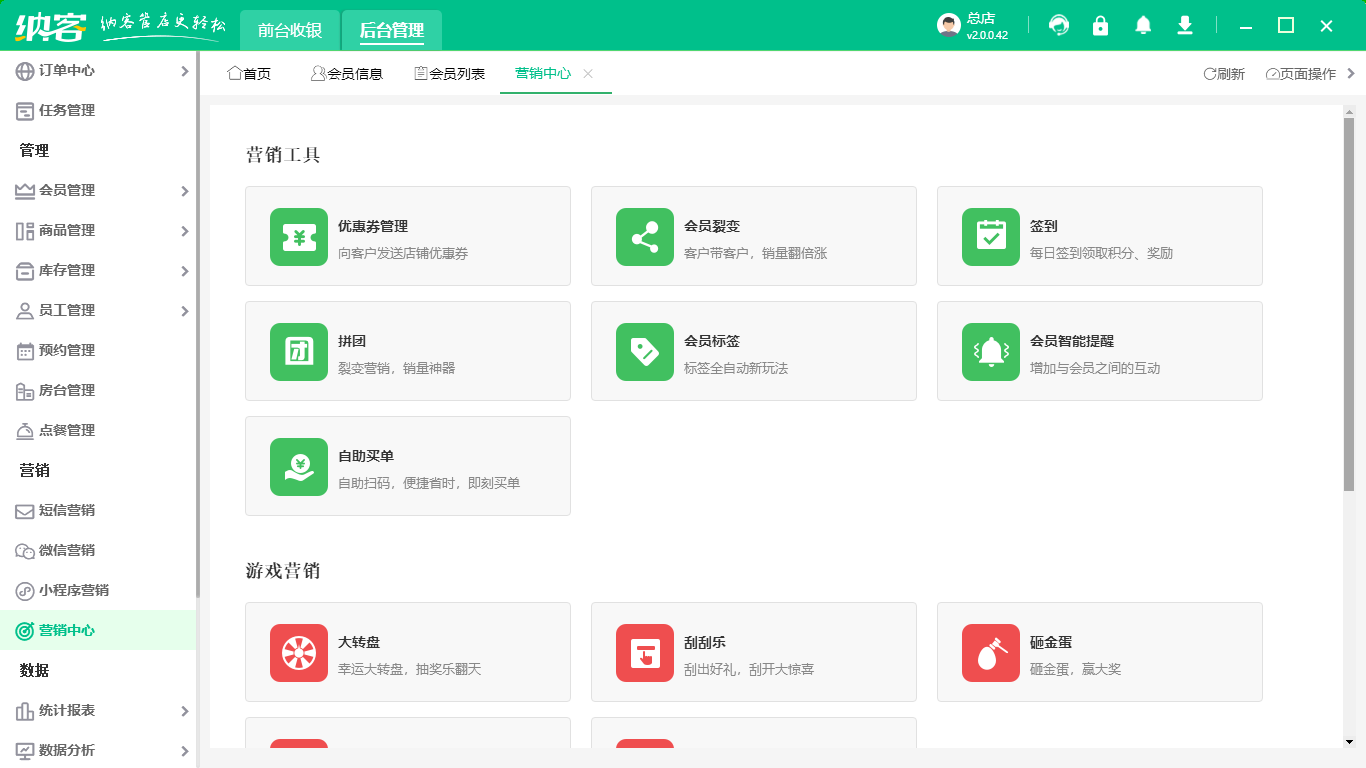点击刮刮乐游戏图标
Image resolution: width=1366 pixels, height=768 pixels.
(644, 652)
